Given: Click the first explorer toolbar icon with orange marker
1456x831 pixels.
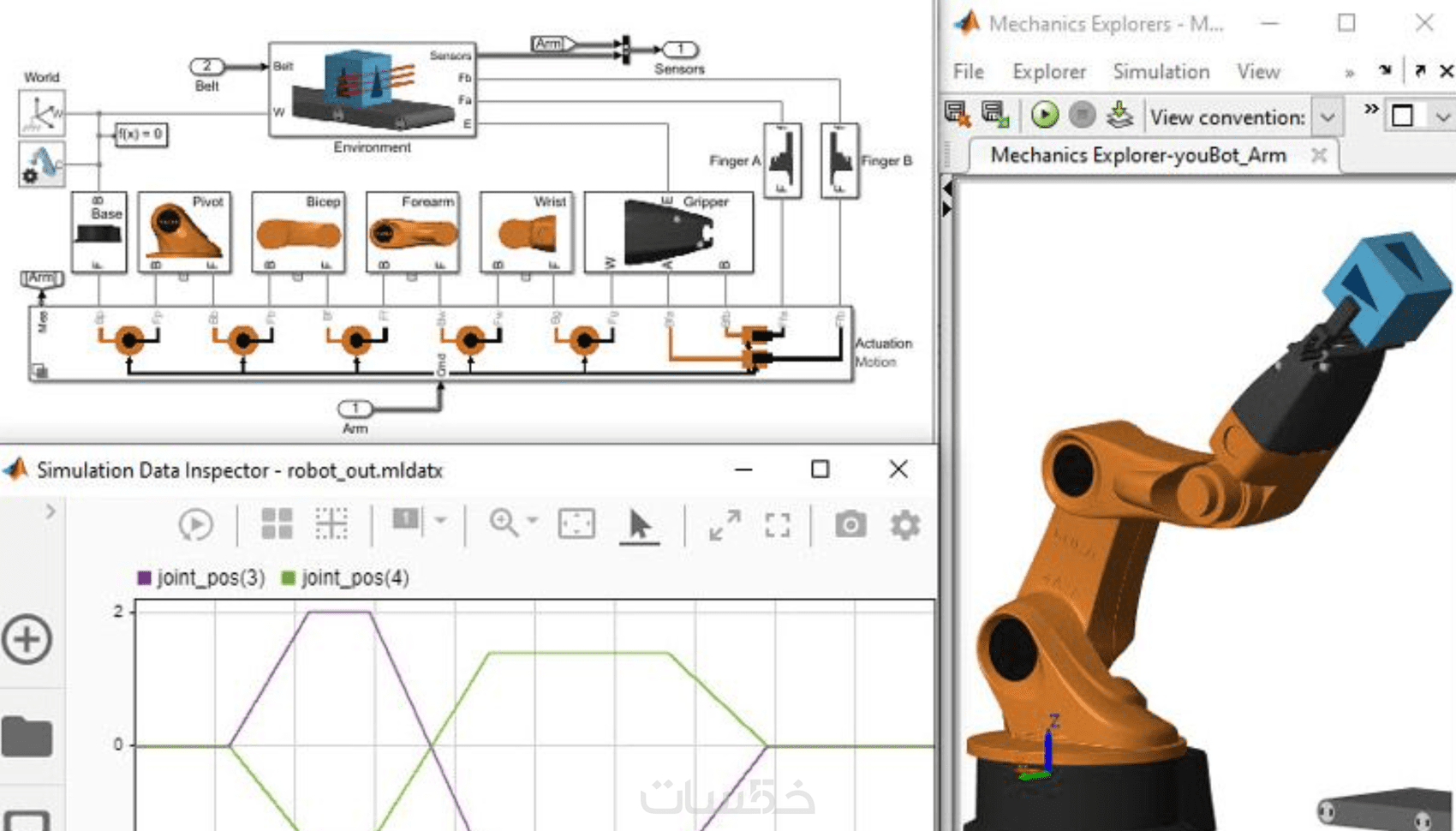Looking at the screenshot, I should 958,114.
